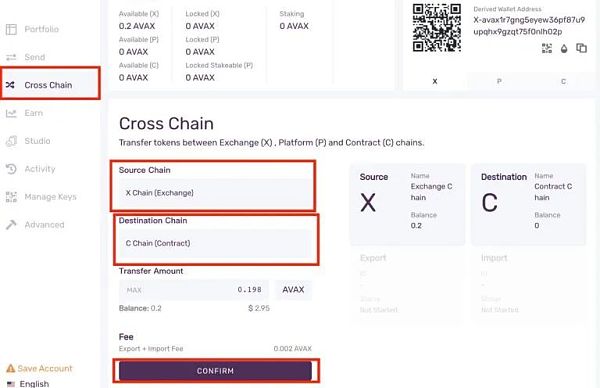This screenshot has width=600, height=388.
Task: Select the X chain address tab
Action: (x=435, y=81)
